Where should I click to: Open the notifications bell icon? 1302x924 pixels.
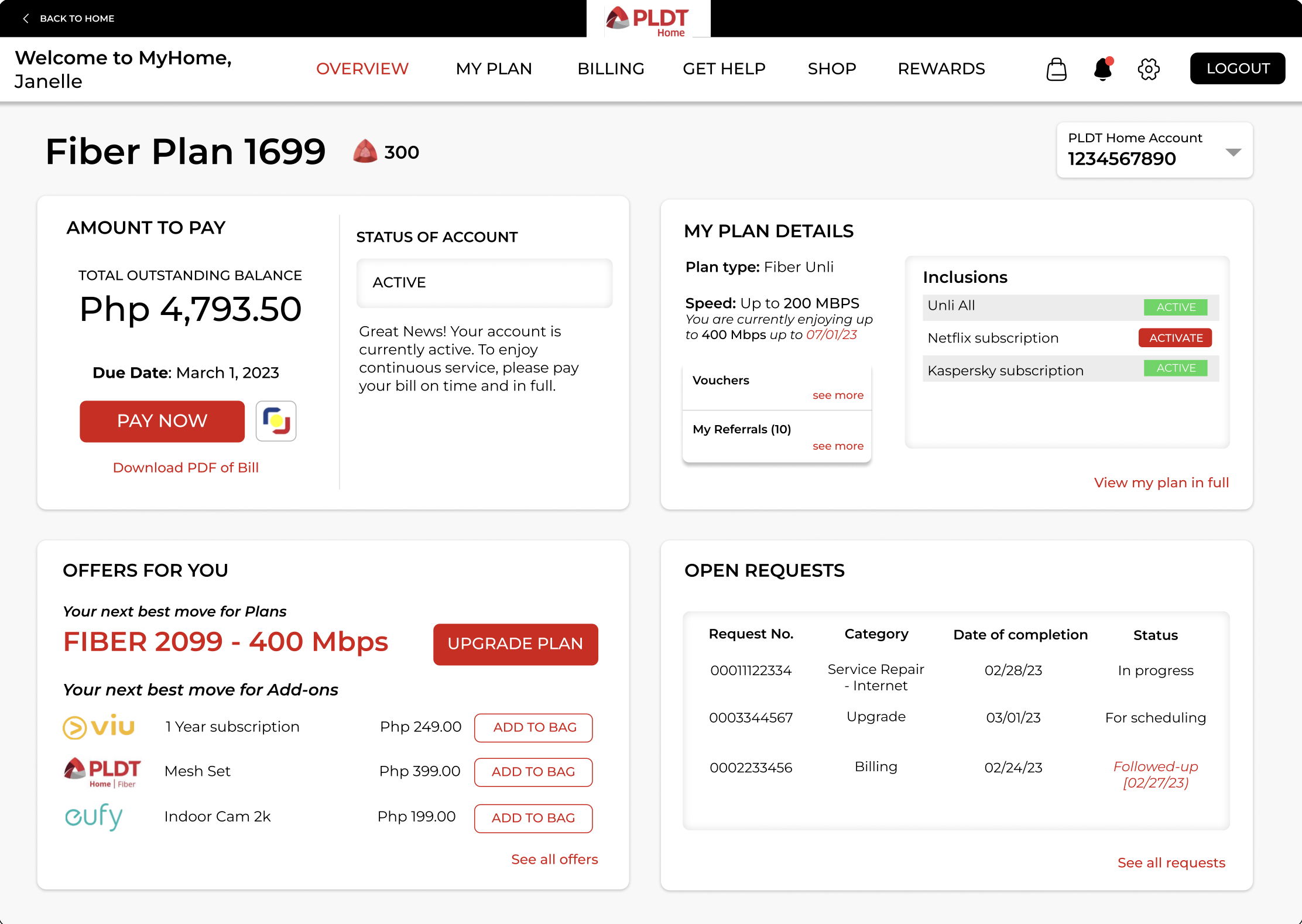coord(1102,69)
